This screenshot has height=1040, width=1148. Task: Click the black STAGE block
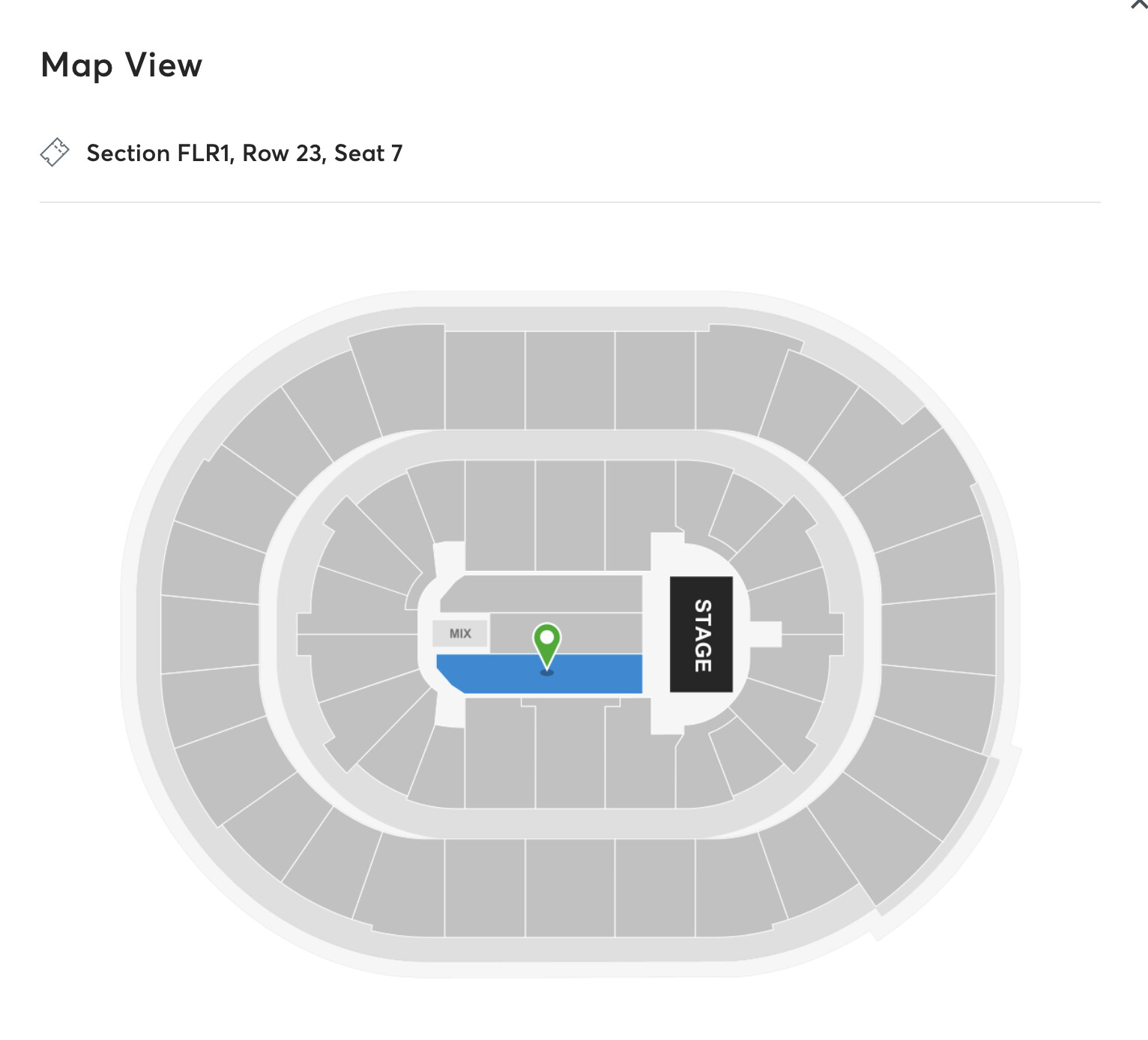tap(701, 635)
